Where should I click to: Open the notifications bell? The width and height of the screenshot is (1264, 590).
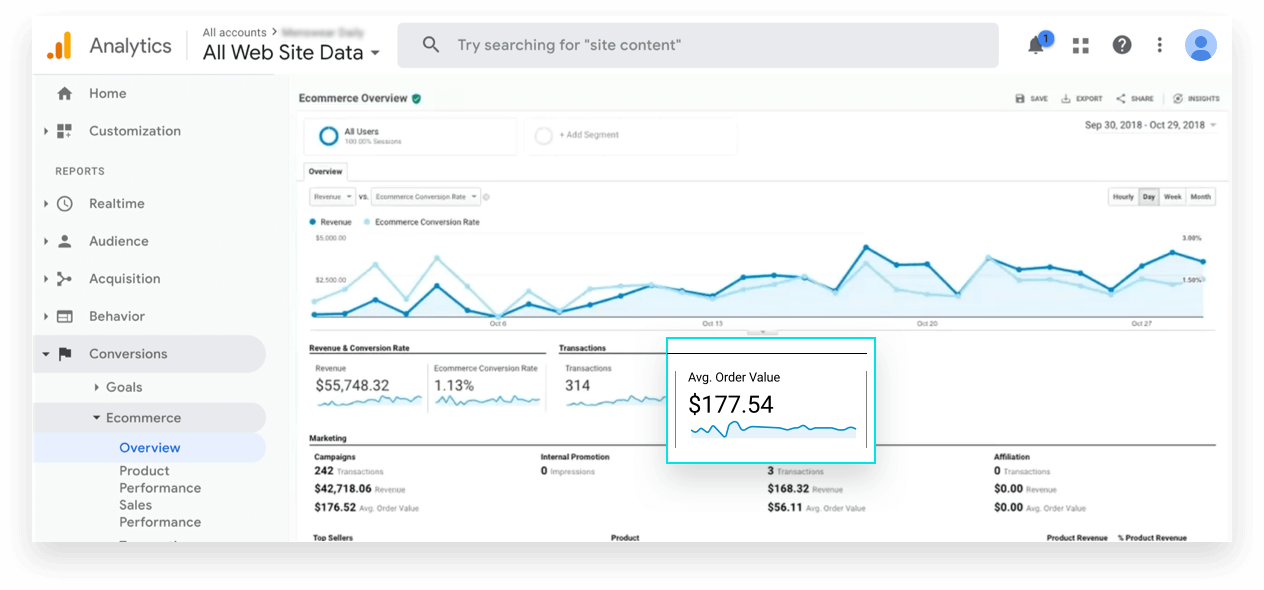tap(1035, 44)
